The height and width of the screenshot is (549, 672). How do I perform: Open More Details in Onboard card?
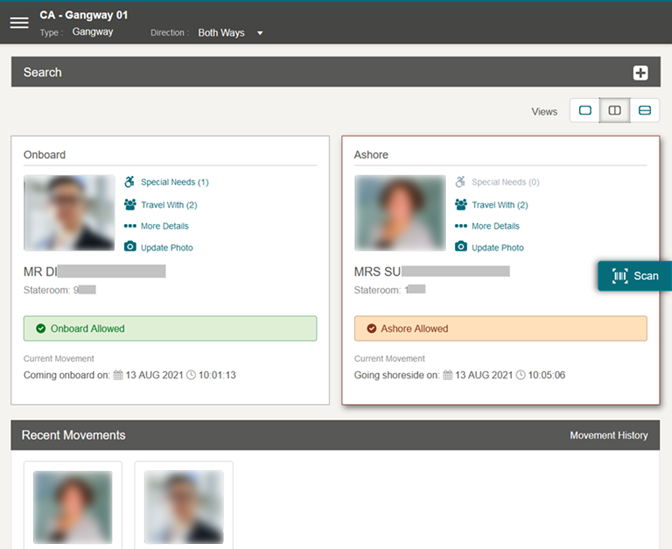(x=165, y=226)
